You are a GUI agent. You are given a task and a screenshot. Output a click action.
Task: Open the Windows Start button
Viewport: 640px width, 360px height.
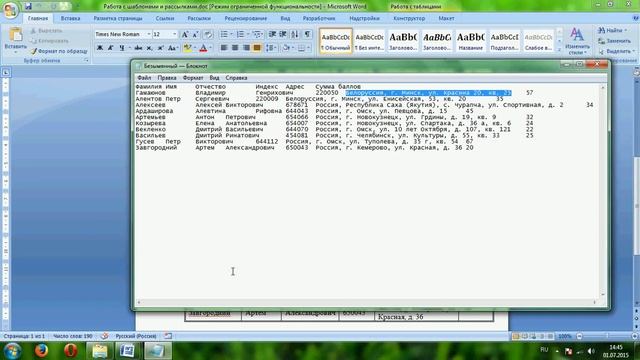(x=12, y=351)
